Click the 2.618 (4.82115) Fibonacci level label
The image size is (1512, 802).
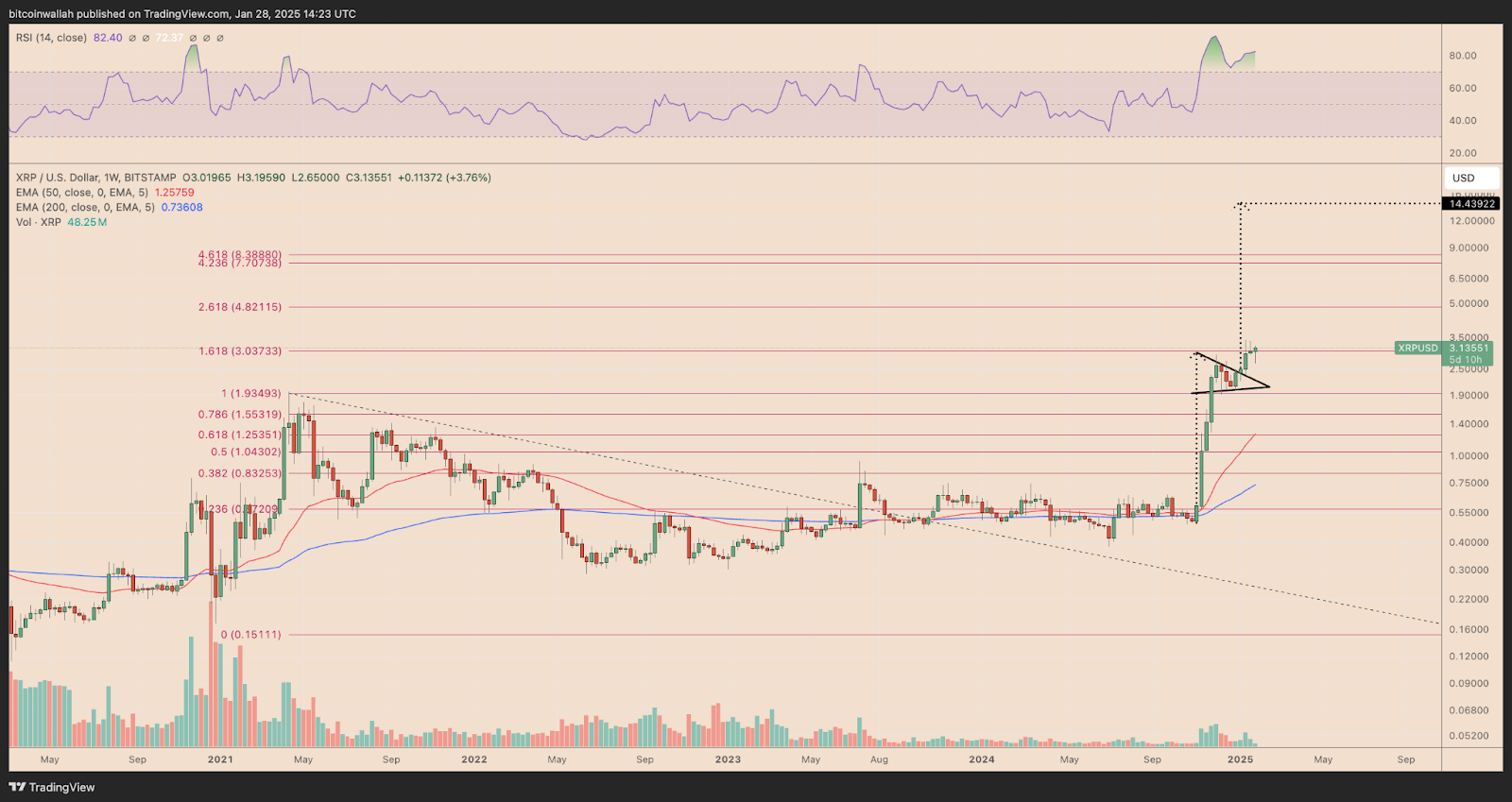tap(240, 307)
